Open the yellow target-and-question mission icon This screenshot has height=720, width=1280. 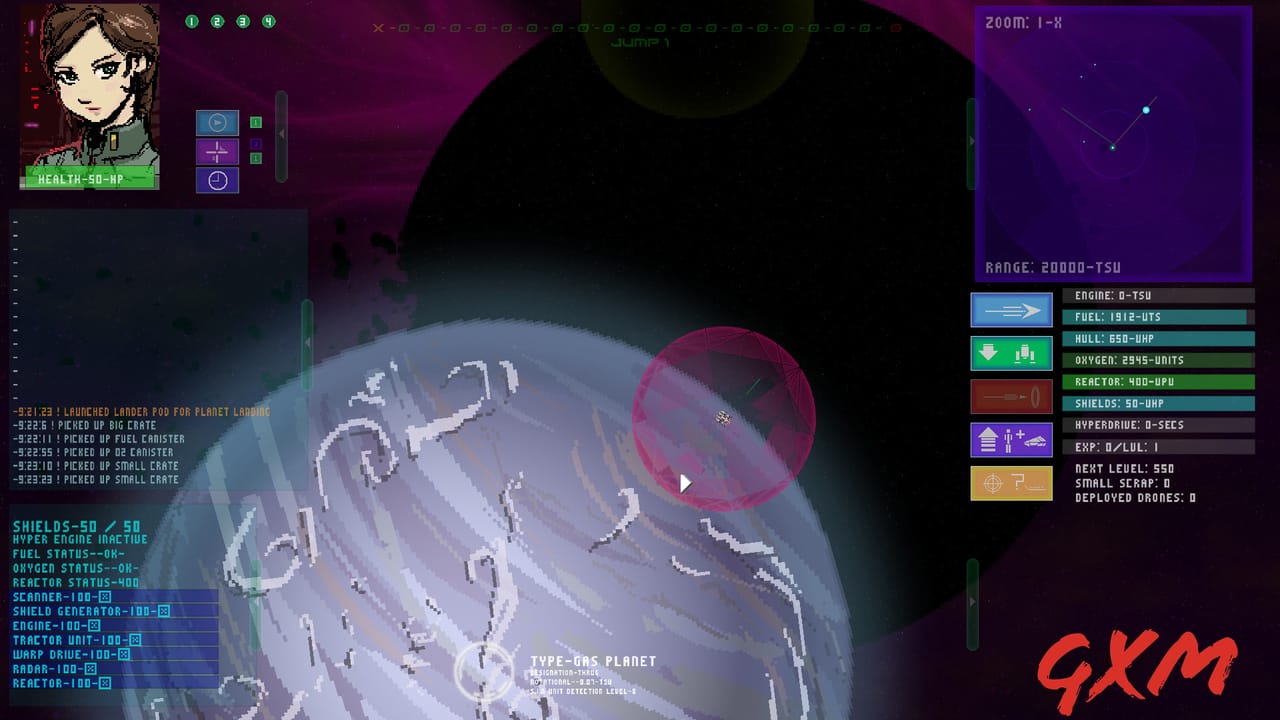click(x=1011, y=482)
